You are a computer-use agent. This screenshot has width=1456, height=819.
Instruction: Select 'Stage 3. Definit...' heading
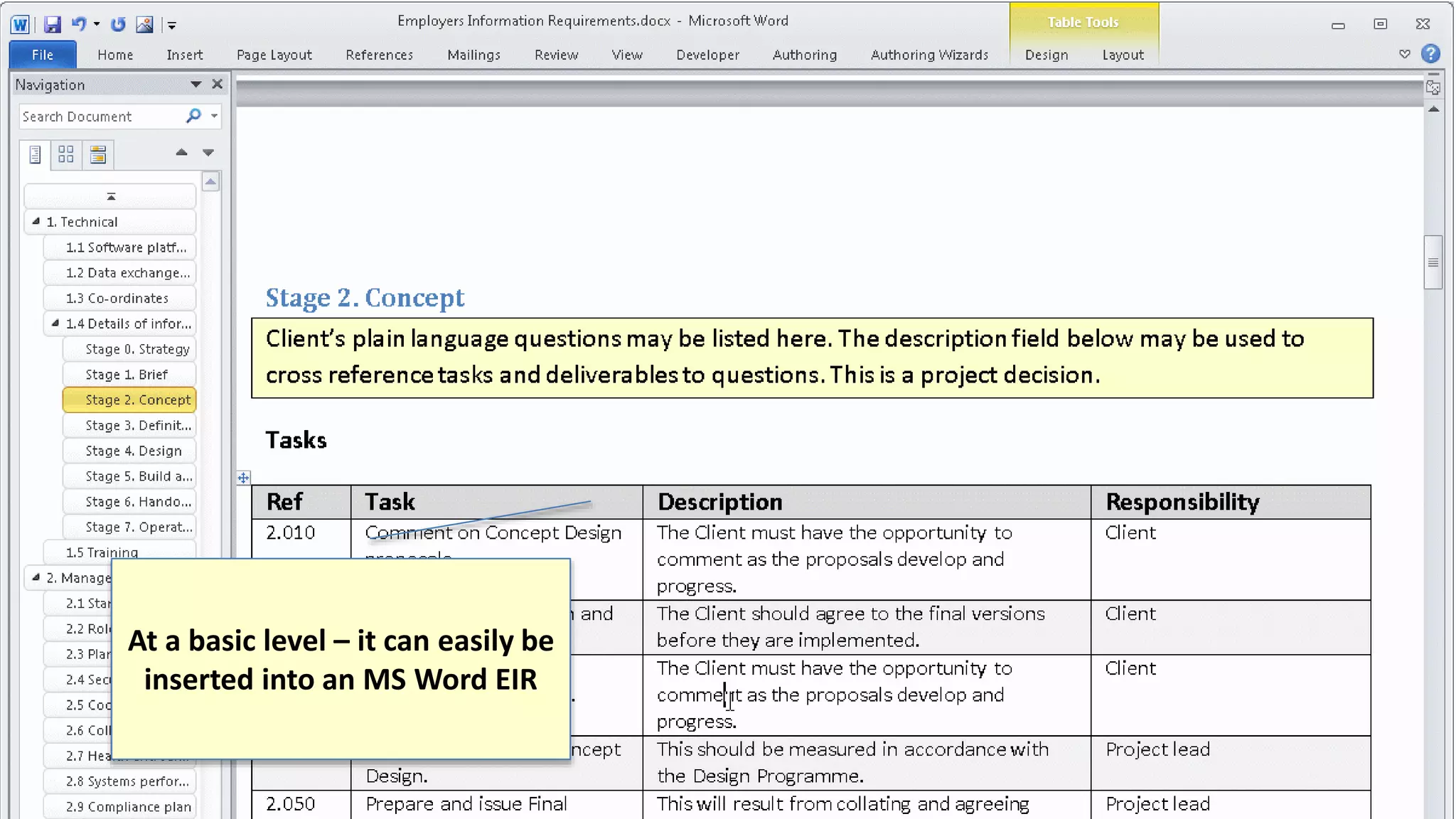(129, 426)
